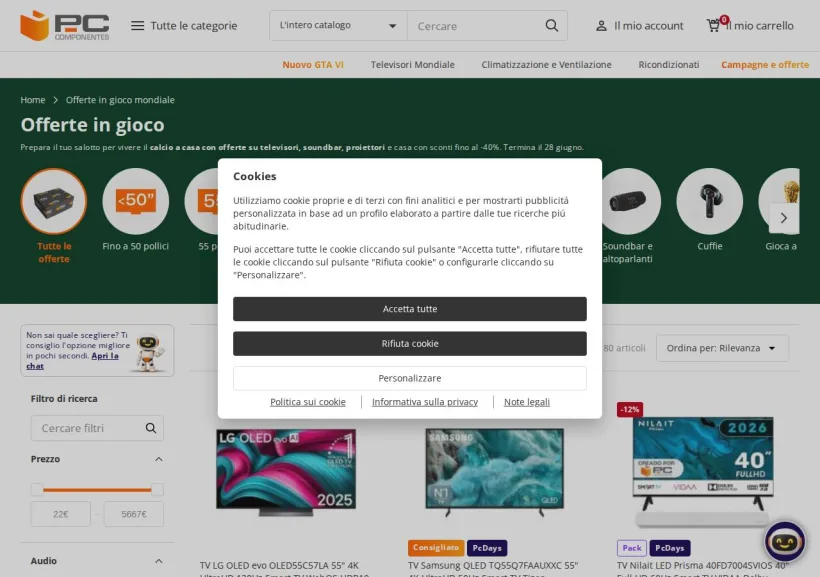Click the Apri la chat link
The image size is (820, 577).
coord(105,356)
